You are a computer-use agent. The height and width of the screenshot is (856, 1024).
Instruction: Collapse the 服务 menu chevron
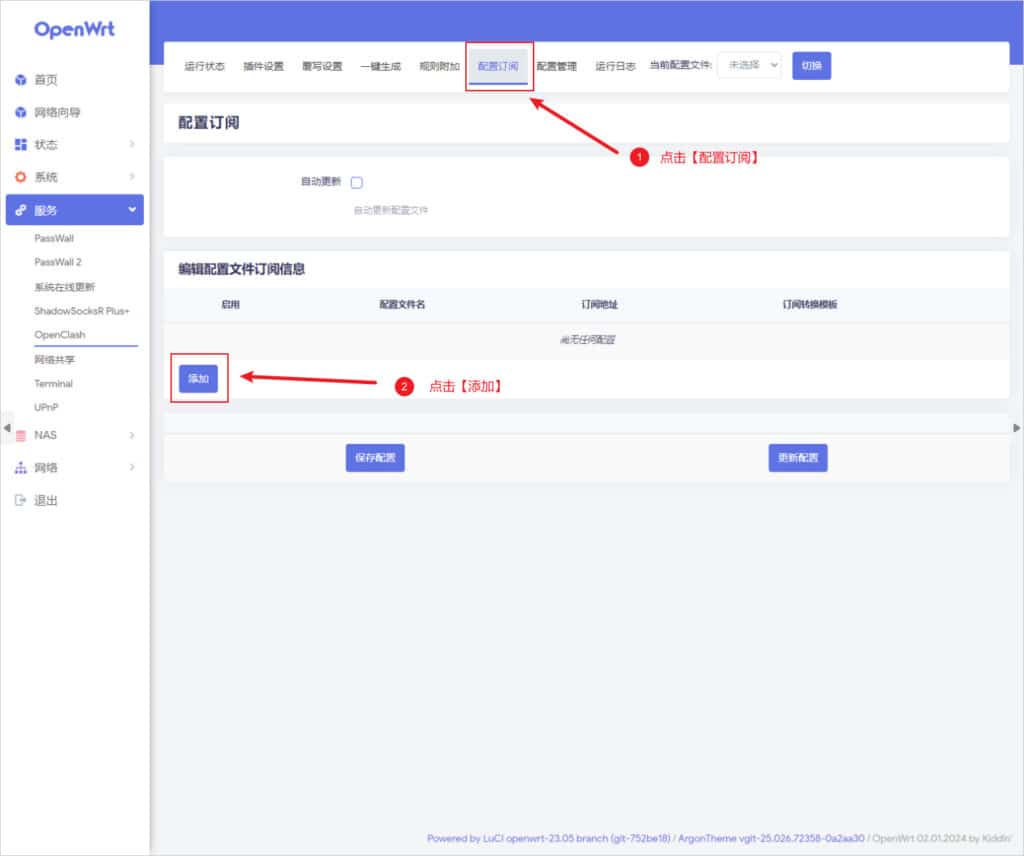[132, 210]
